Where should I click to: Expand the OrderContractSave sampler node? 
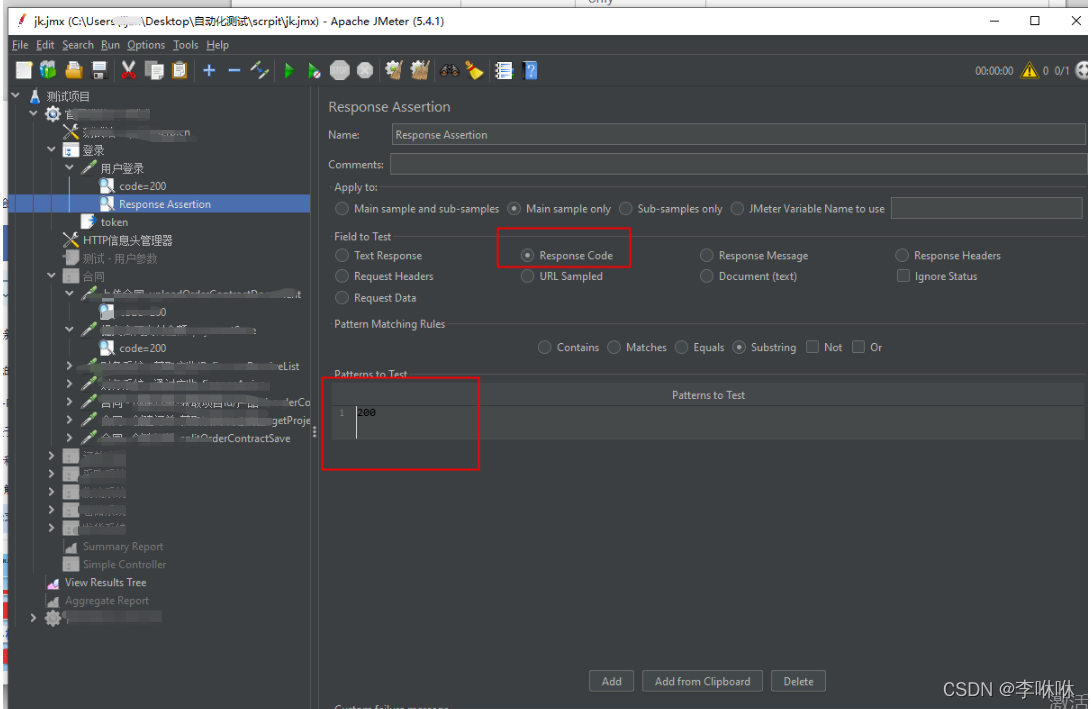[x=70, y=437]
